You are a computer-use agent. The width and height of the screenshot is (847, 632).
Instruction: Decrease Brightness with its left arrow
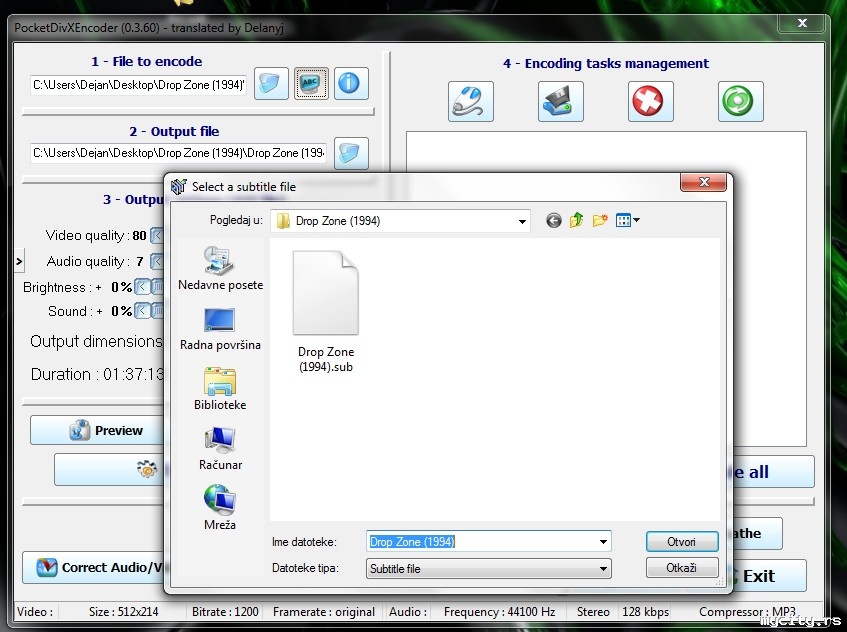click(x=142, y=287)
